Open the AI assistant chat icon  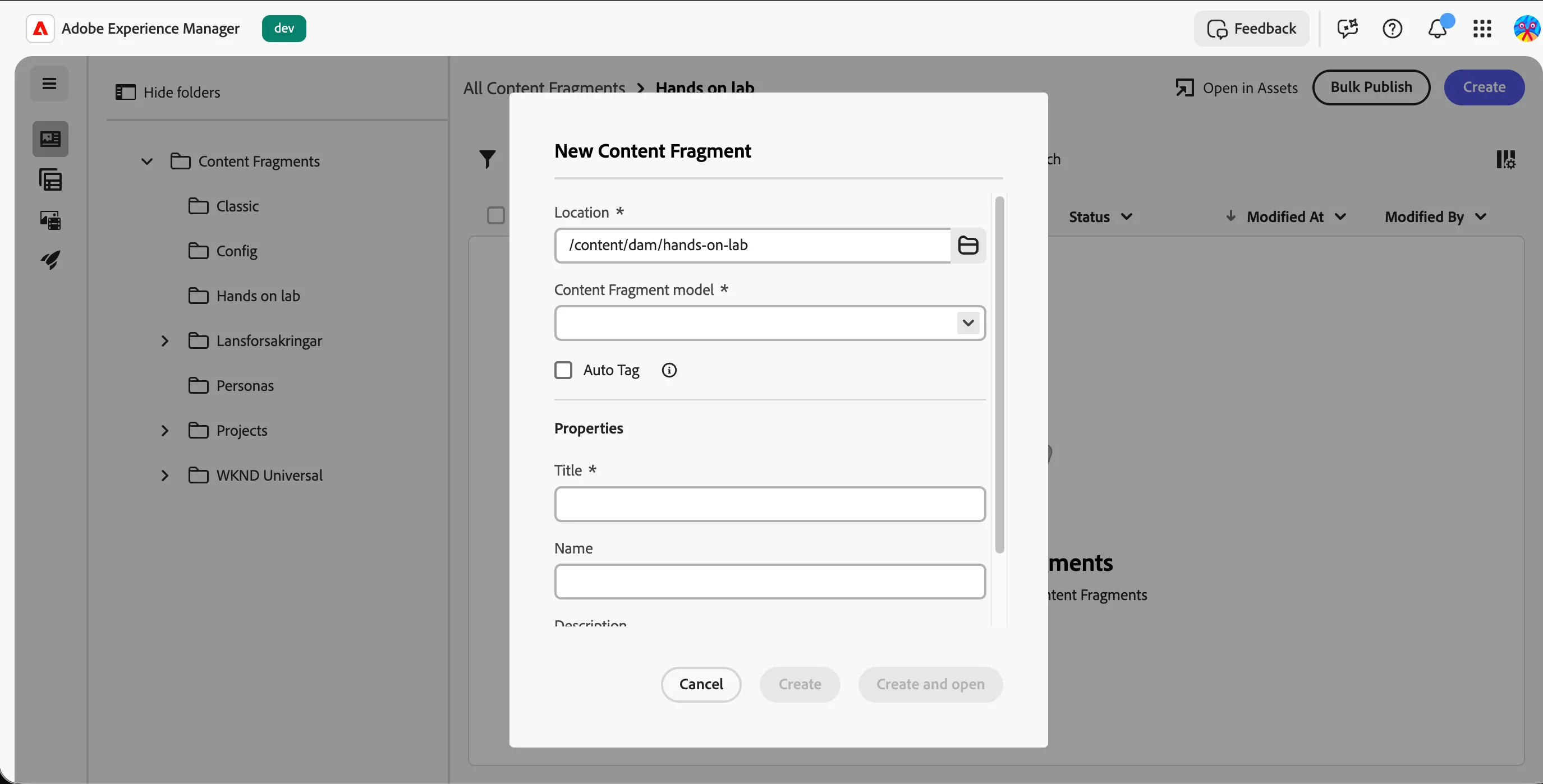point(1347,28)
